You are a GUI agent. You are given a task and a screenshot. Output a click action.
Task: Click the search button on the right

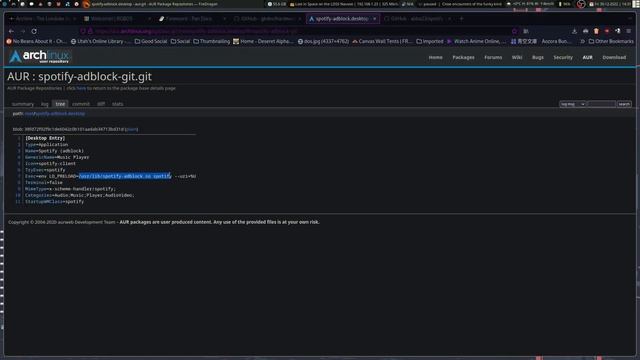click(x=624, y=104)
